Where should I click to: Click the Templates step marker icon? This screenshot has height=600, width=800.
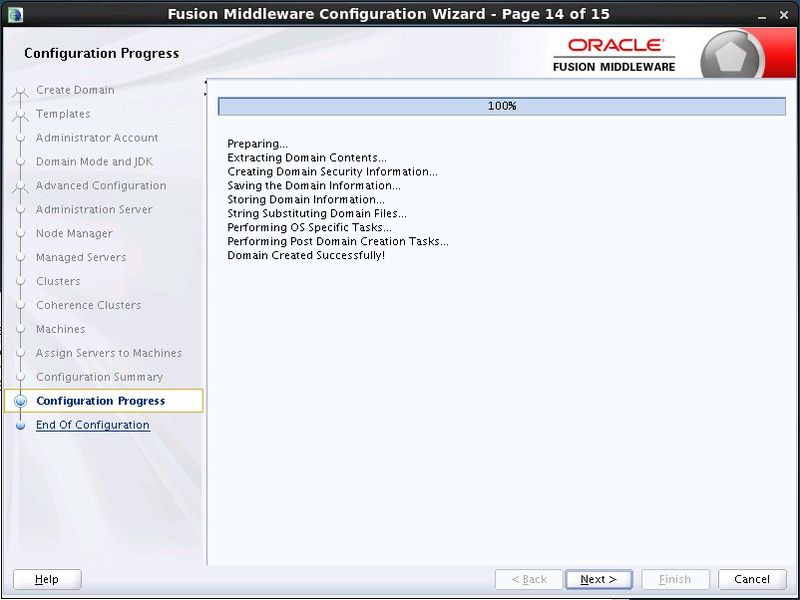point(20,115)
